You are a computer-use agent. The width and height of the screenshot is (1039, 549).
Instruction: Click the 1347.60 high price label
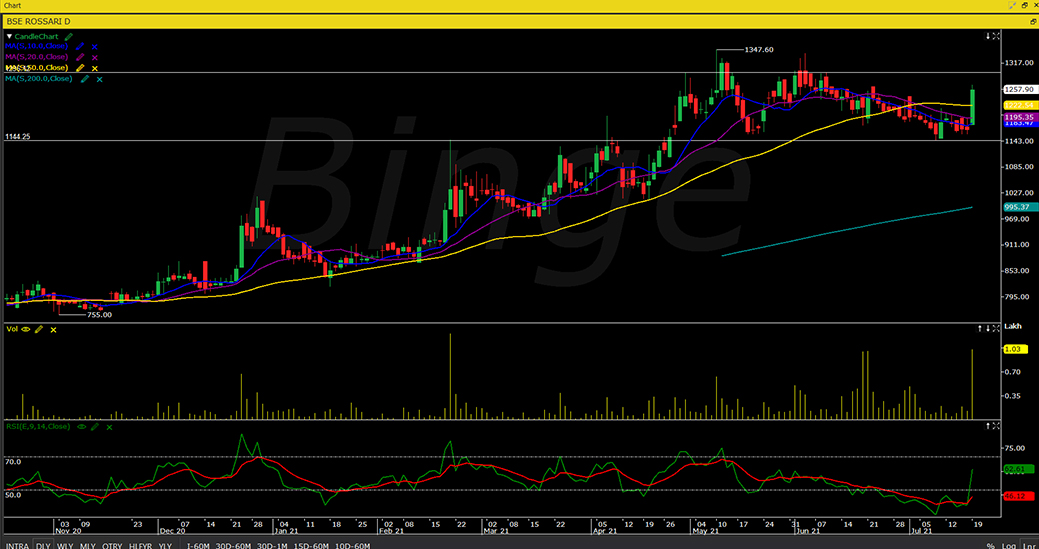click(759, 50)
